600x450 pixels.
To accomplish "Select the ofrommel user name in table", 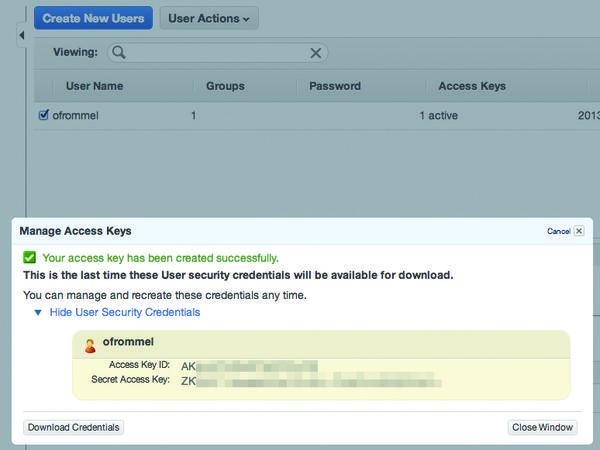I will [x=75, y=116].
